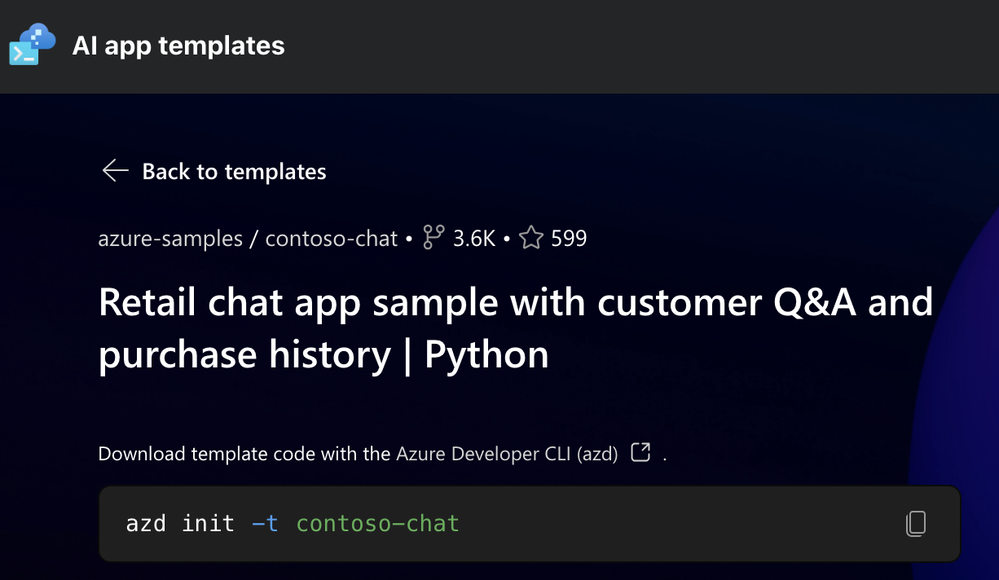Click the 3.6K fork count
This screenshot has width=999, height=580.
click(x=474, y=239)
